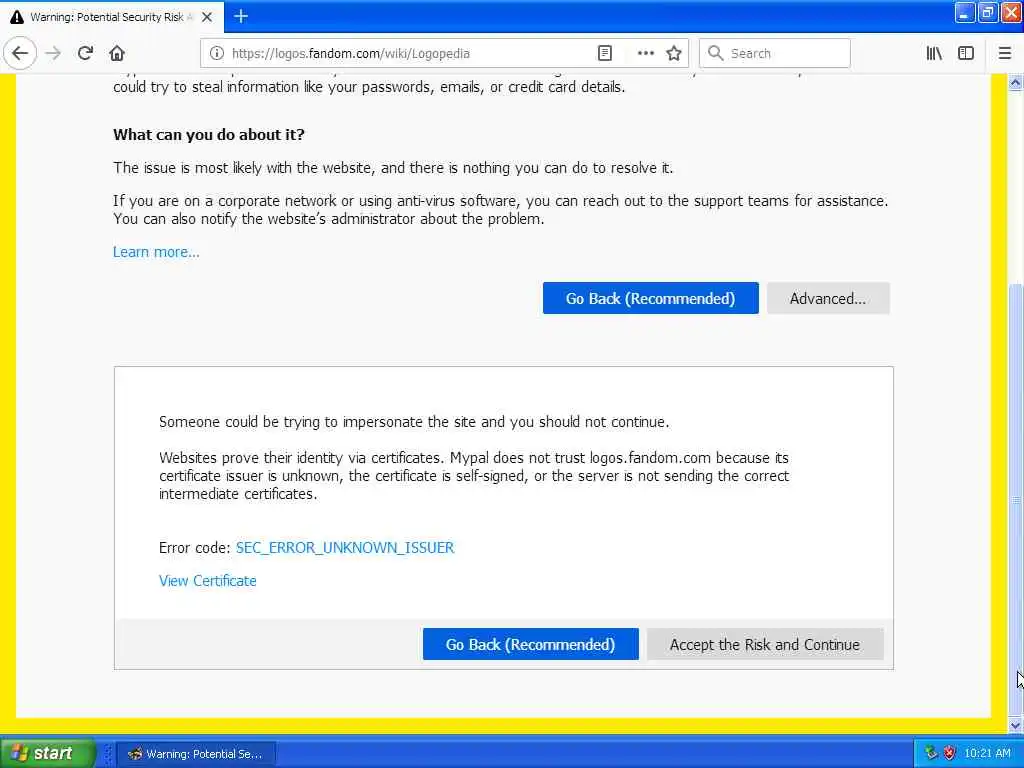Click the network tray icon
Screen dimensions: 1024x768
coord(931,753)
